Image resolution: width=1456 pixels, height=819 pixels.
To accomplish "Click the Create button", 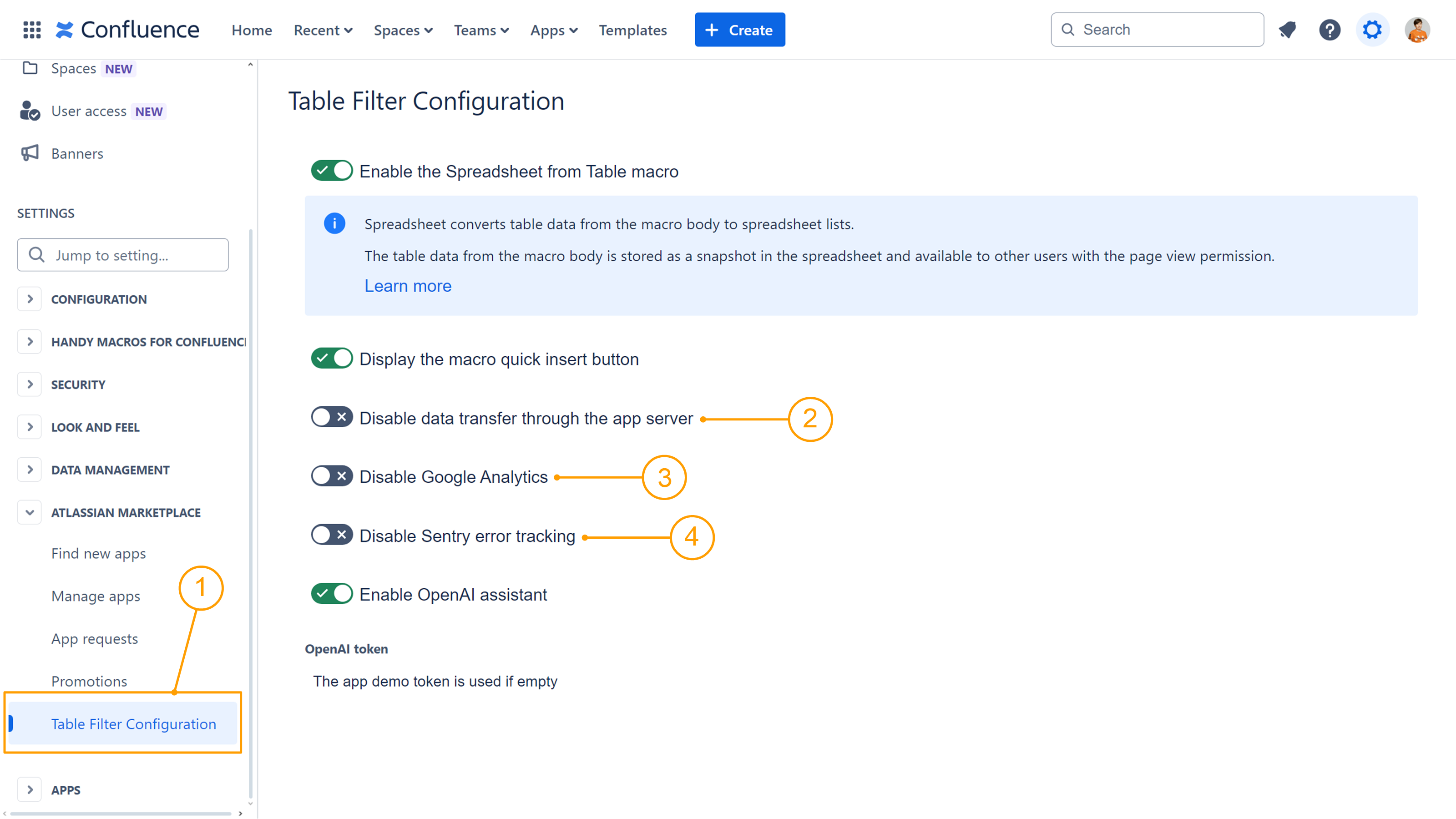I will 739,30.
